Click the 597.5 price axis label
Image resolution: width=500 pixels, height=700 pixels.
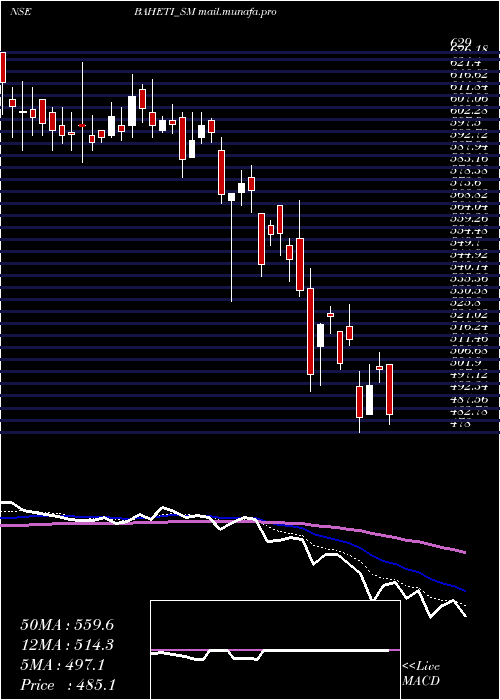465,123
